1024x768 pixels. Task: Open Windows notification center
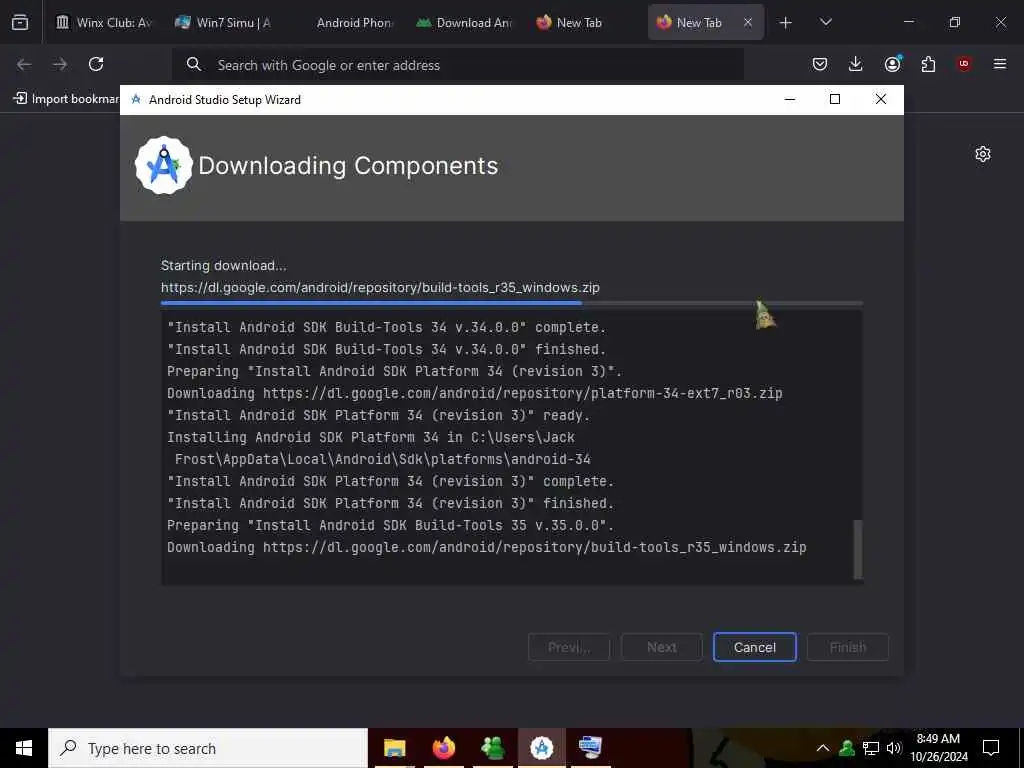(x=991, y=748)
